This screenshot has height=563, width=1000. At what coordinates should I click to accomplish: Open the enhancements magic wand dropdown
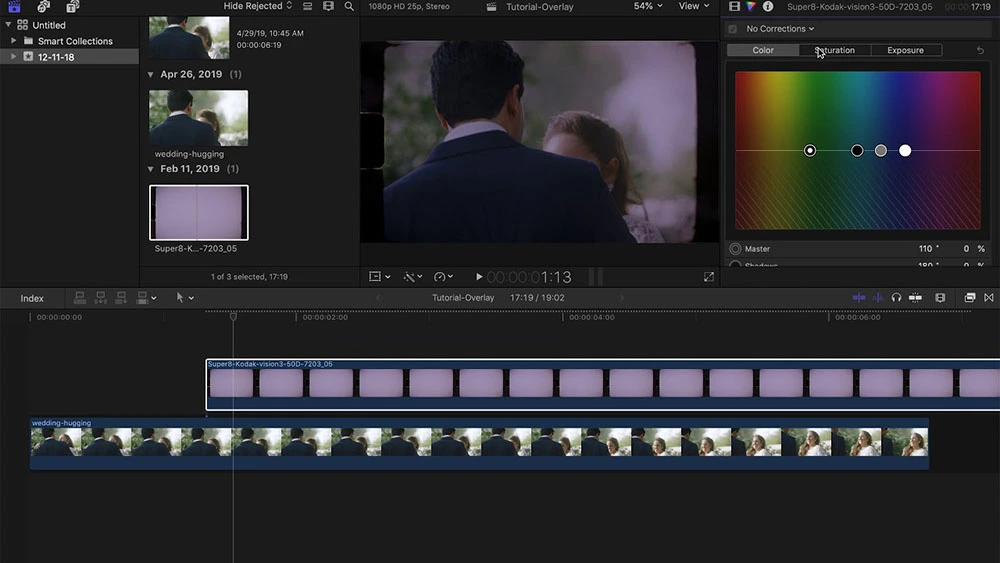tap(413, 277)
